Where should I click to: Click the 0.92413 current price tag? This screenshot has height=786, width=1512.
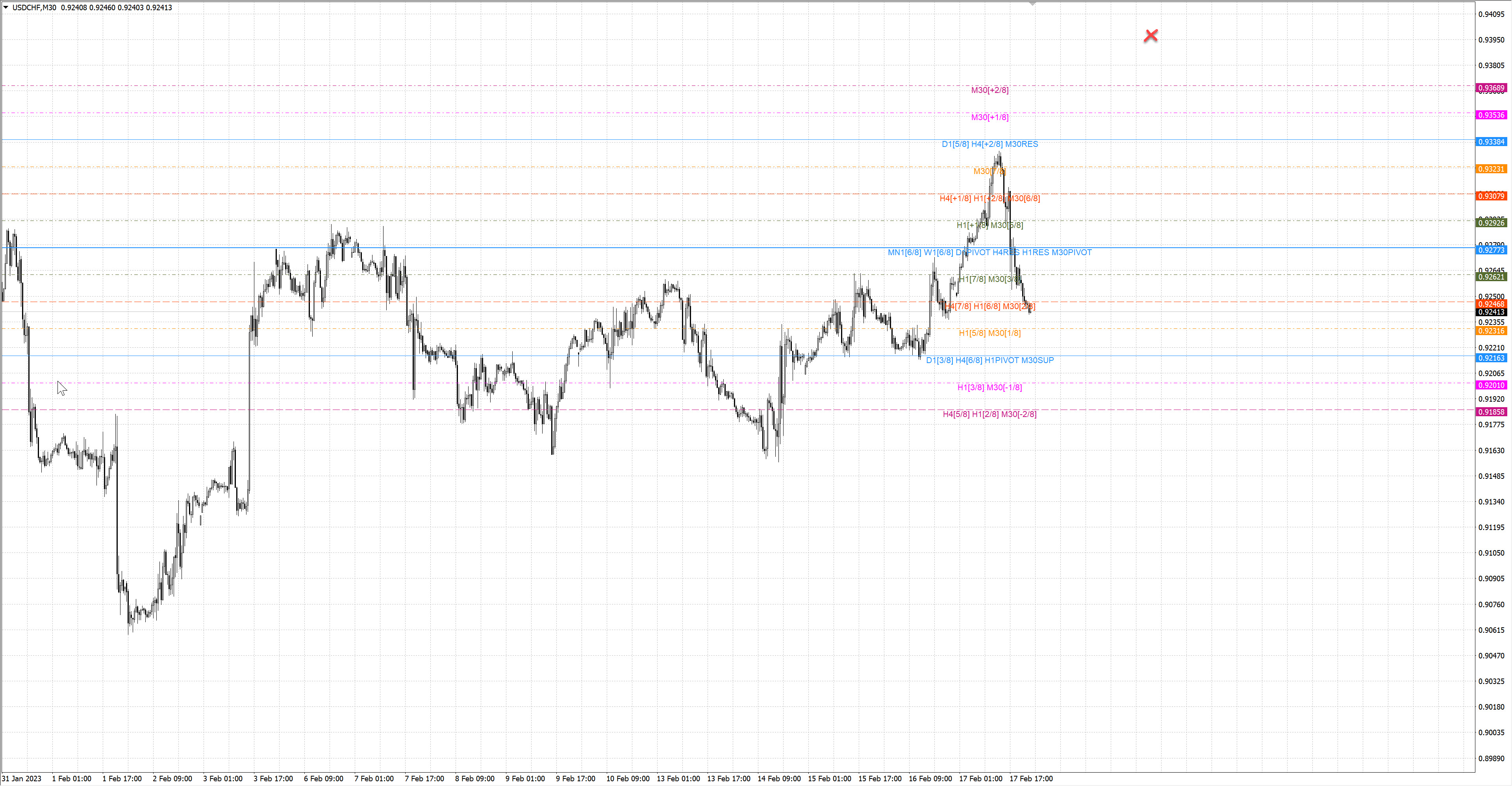[1491, 312]
